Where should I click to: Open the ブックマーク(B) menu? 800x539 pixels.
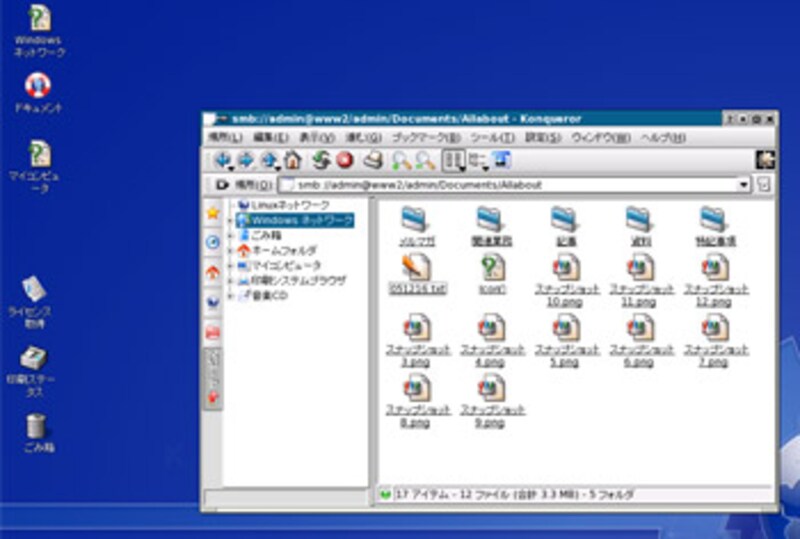click(x=426, y=137)
